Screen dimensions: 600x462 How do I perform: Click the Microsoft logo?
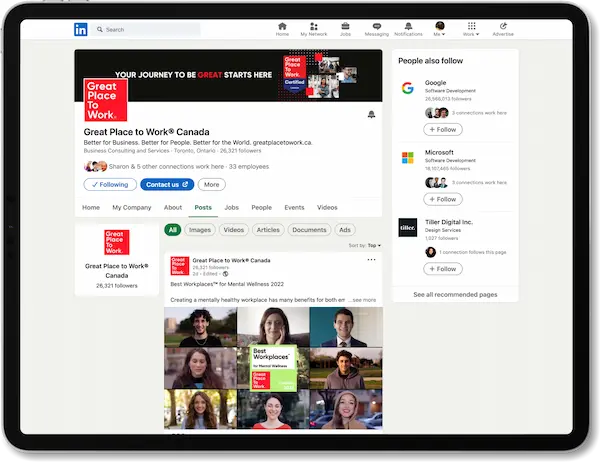408,158
